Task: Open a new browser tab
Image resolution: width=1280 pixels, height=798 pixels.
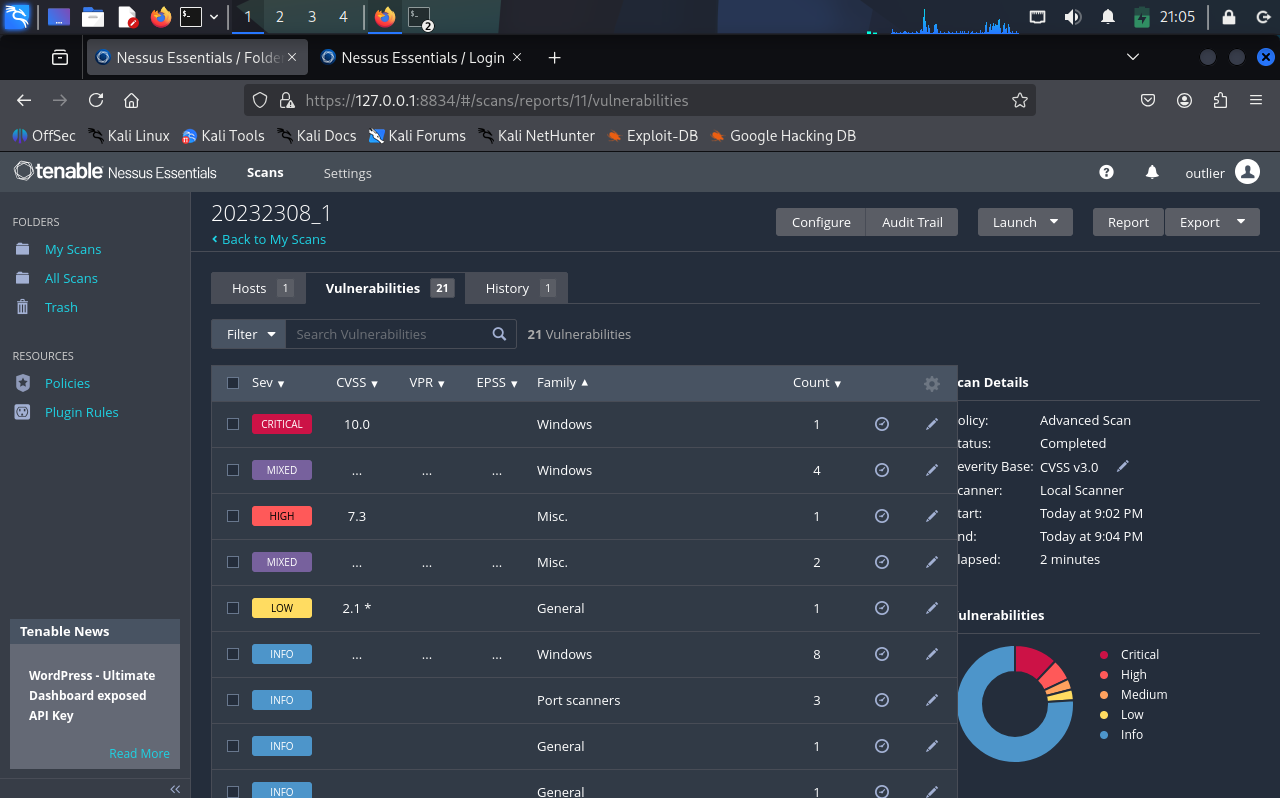Action: point(554,57)
